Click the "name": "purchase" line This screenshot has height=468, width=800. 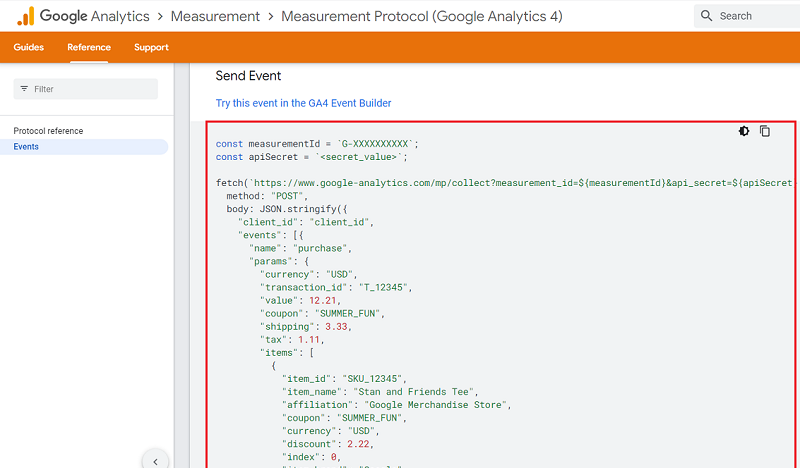point(300,248)
